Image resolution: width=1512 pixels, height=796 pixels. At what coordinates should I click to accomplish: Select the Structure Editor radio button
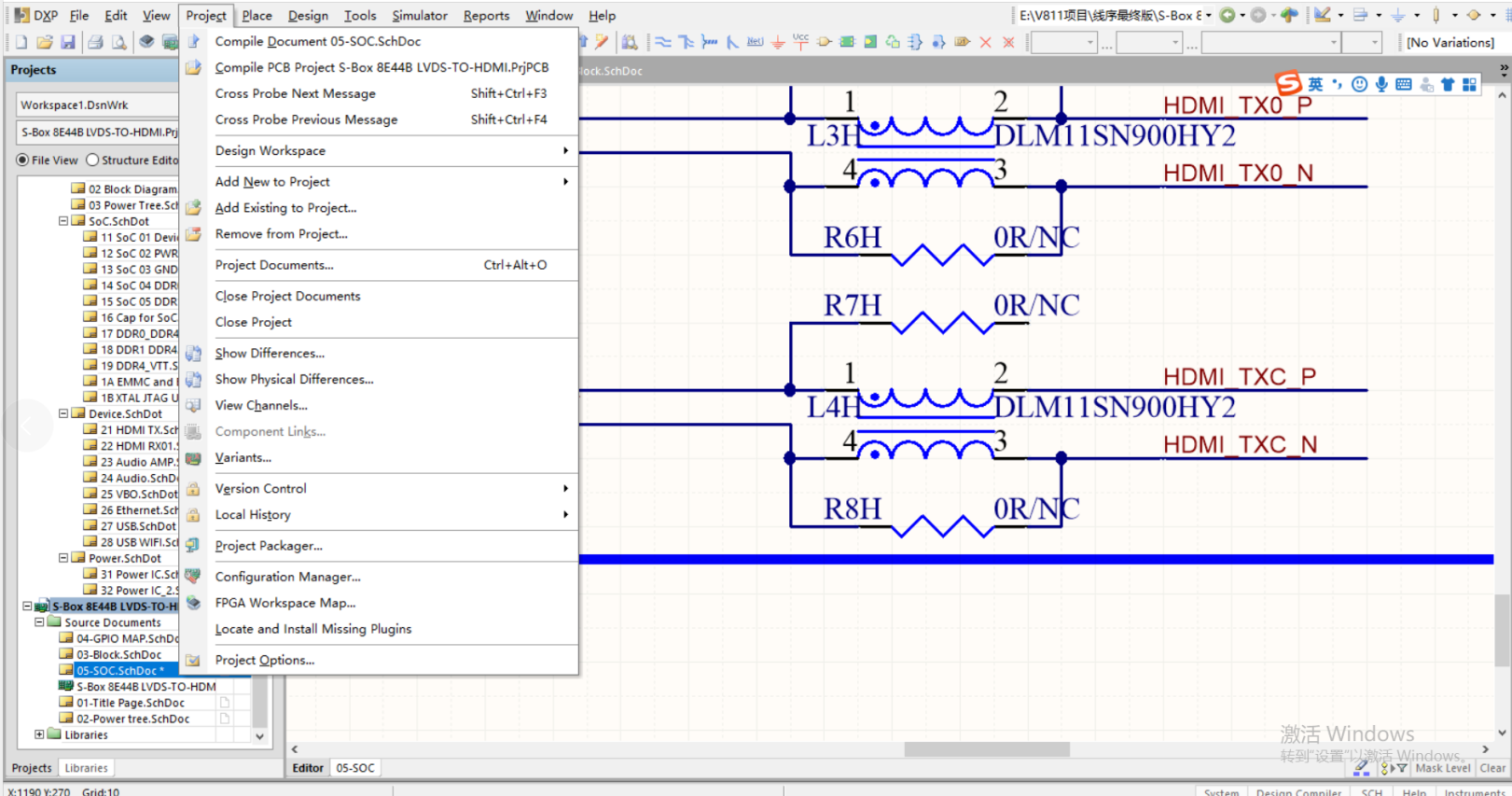pos(92,160)
